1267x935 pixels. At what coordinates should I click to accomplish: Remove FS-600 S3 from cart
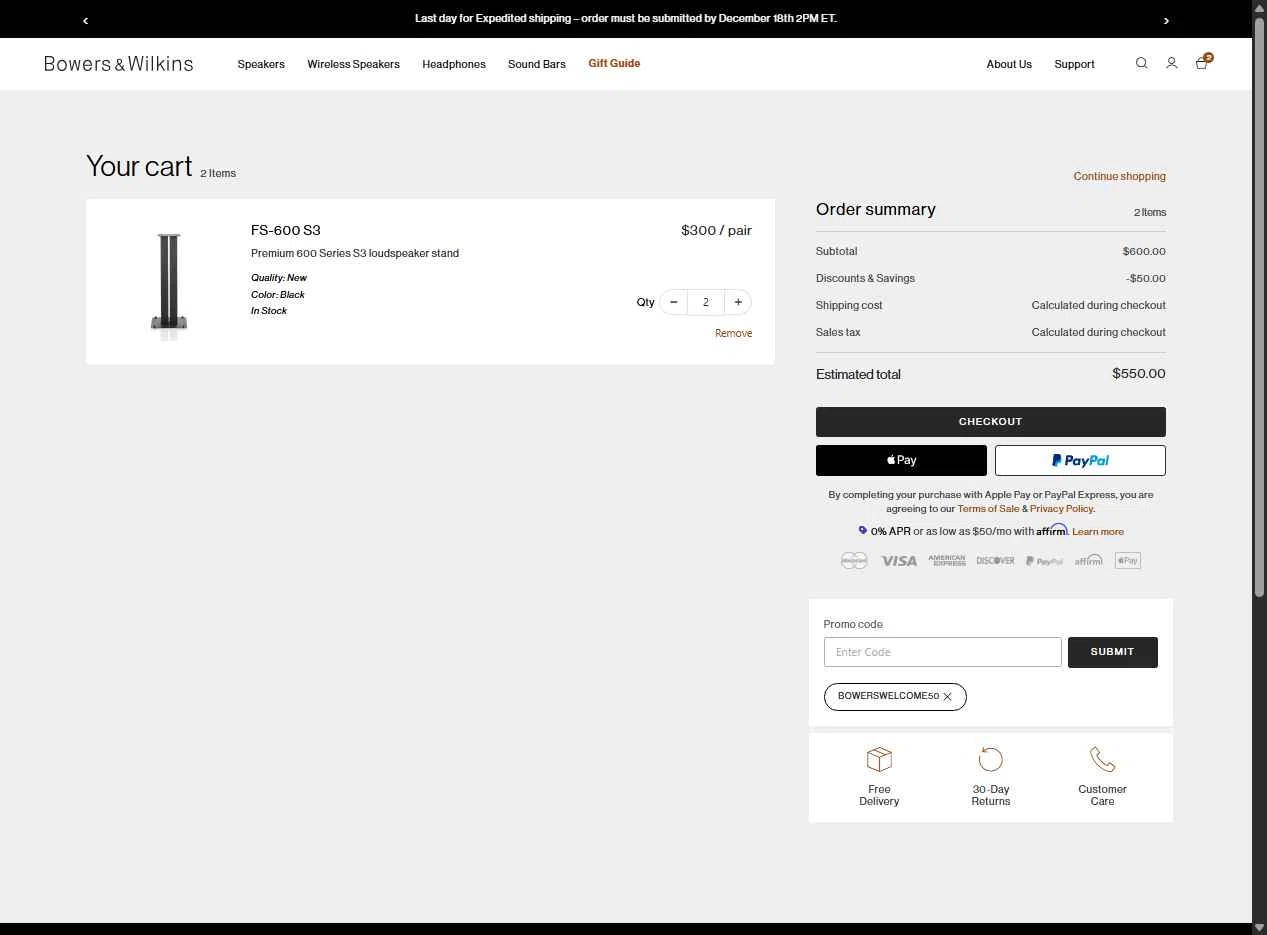(x=733, y=333)
